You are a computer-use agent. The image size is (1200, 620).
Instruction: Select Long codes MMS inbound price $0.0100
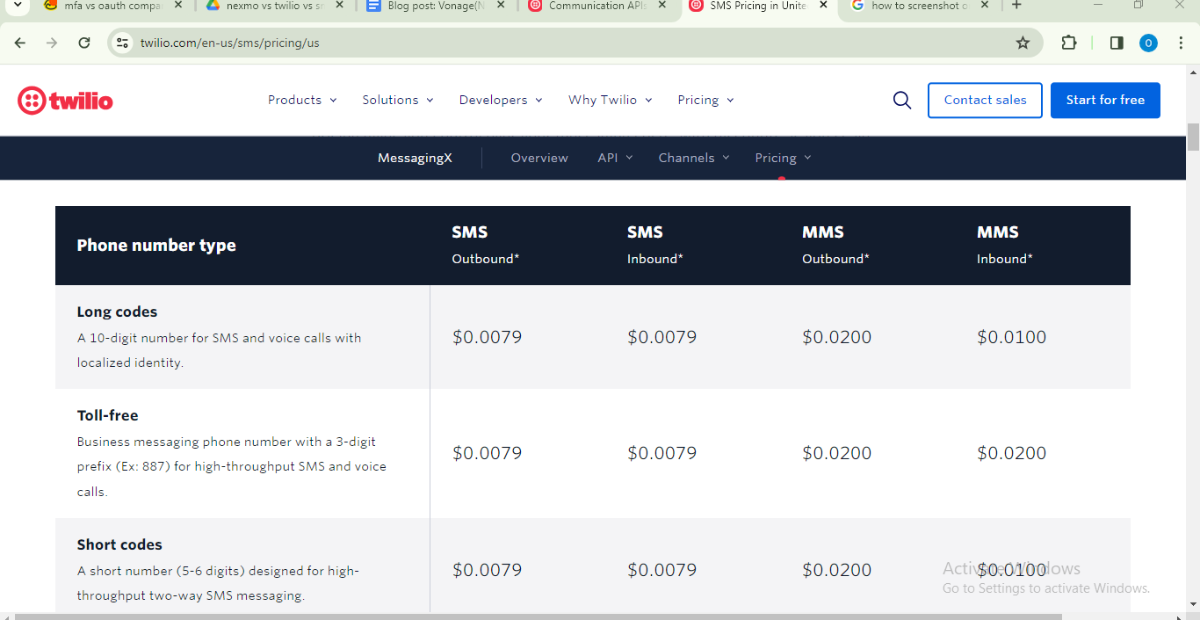tap(1012, 337)
